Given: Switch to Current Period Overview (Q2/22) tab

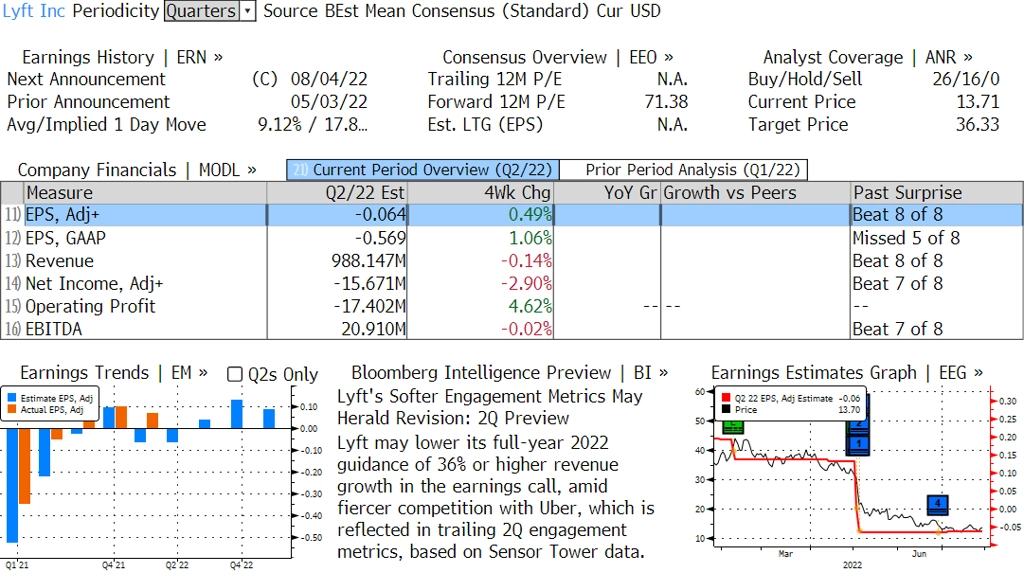Looking at the screenshot, I should click(423, 170).
